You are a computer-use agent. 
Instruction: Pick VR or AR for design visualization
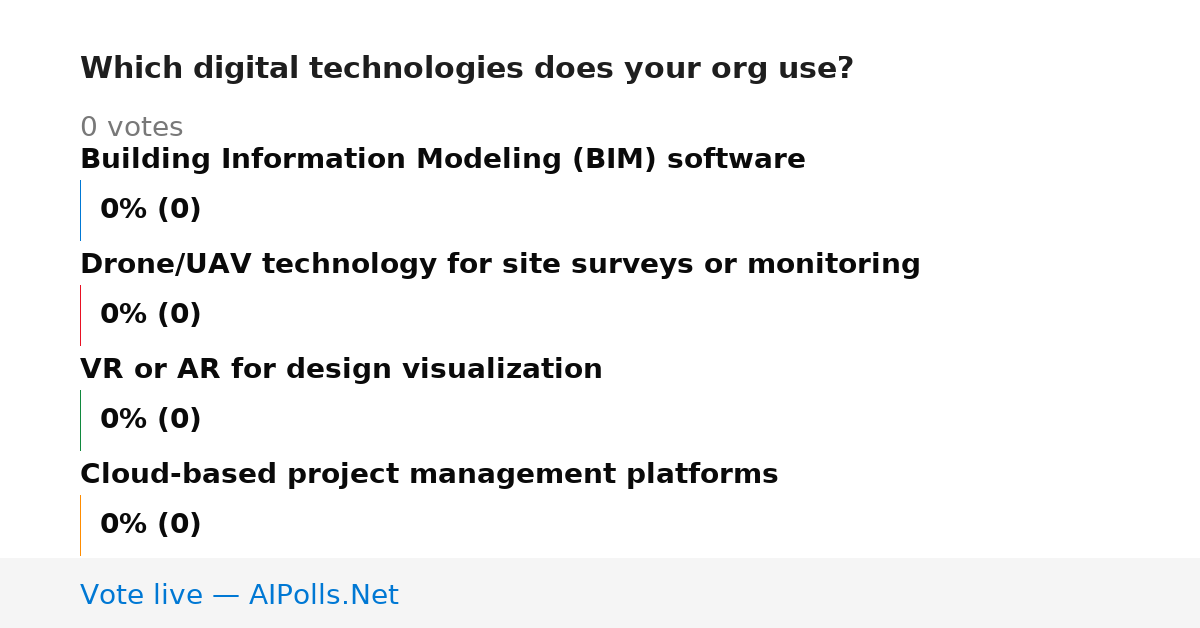coord(341,370)
